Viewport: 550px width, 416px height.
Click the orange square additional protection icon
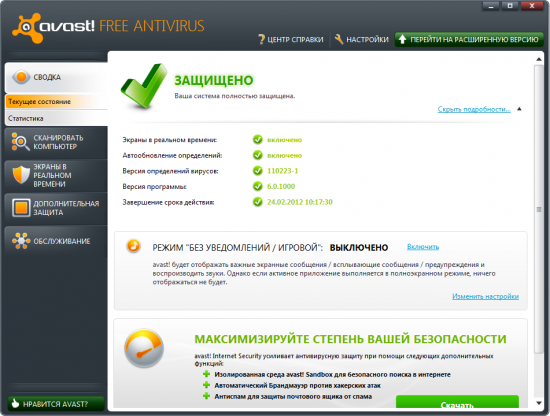21,208
